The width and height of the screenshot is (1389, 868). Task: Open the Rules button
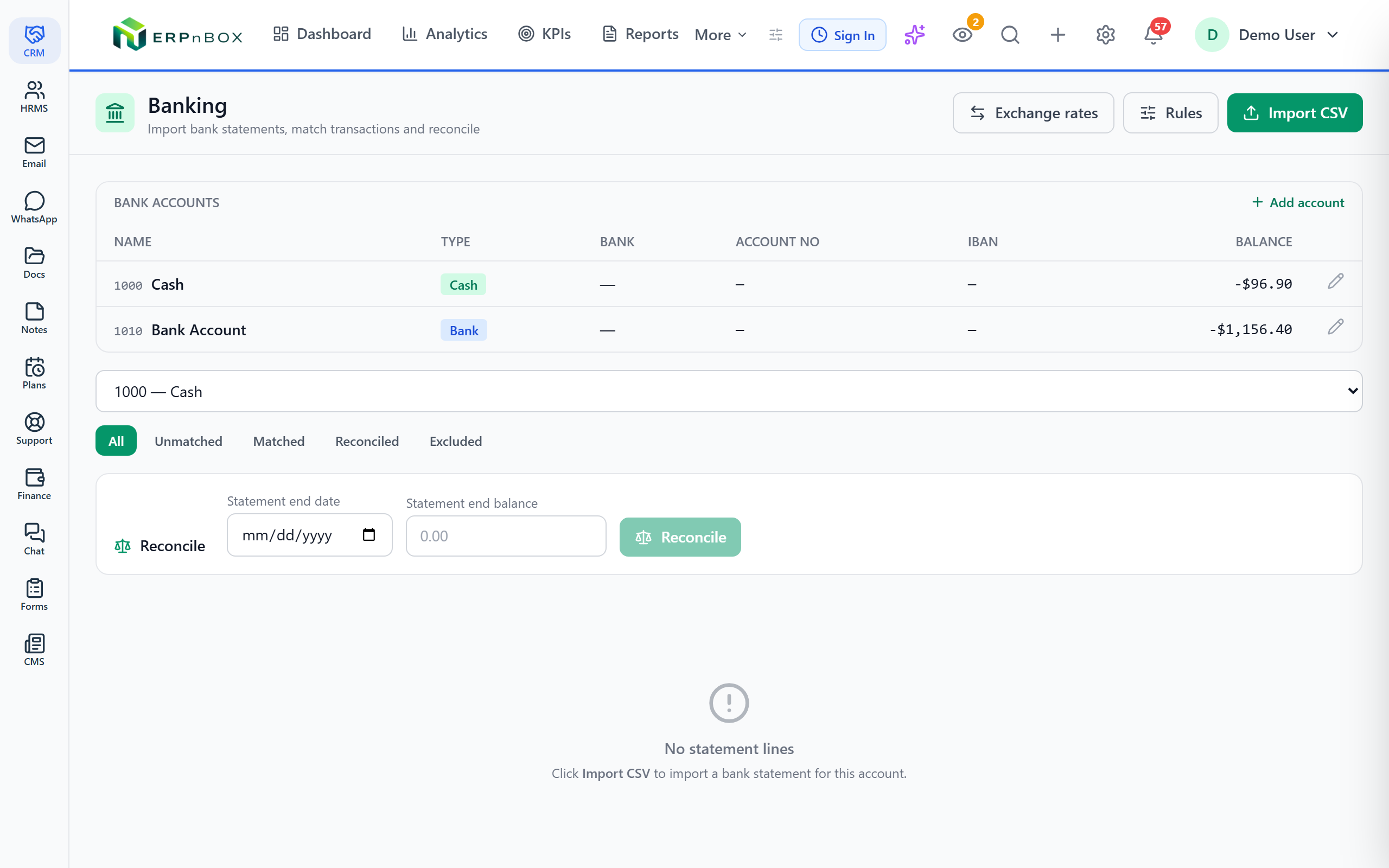pos(1170,113)
